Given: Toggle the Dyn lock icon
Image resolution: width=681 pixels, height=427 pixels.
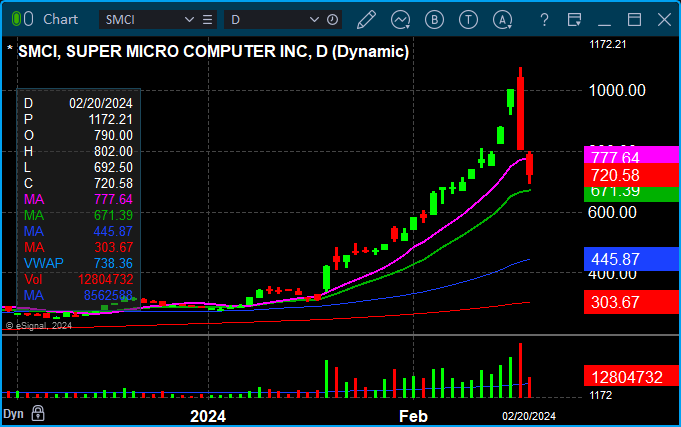Looking at the screenshot, I should coord(38,413).
